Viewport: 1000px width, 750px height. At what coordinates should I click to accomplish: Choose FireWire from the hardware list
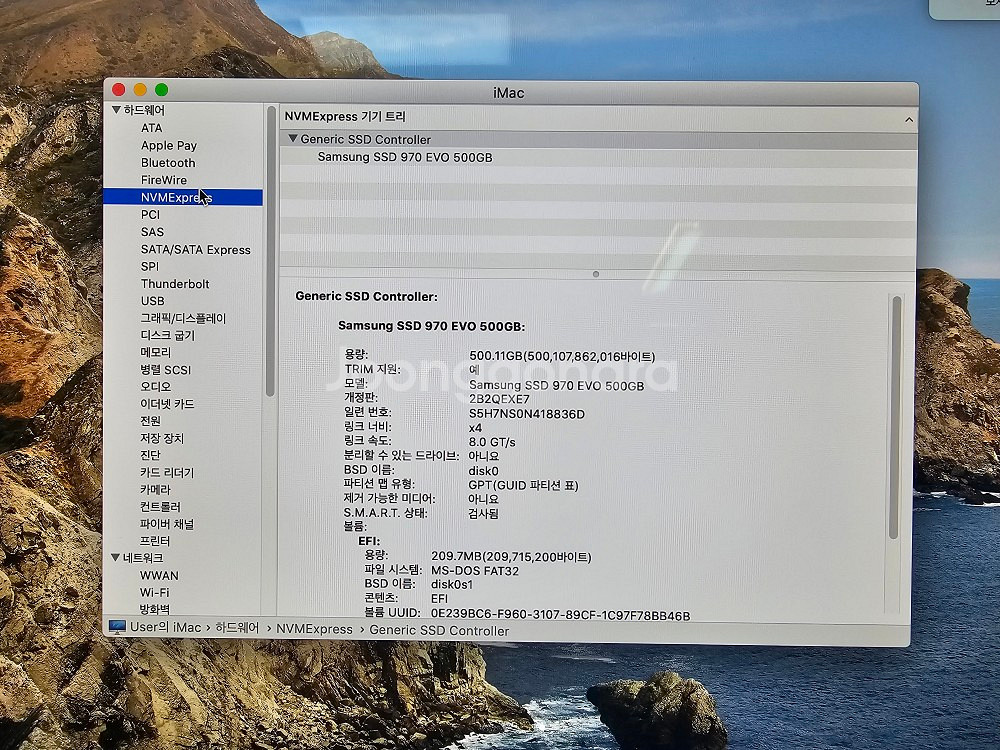pyautogui.click(x=163, y=180)
